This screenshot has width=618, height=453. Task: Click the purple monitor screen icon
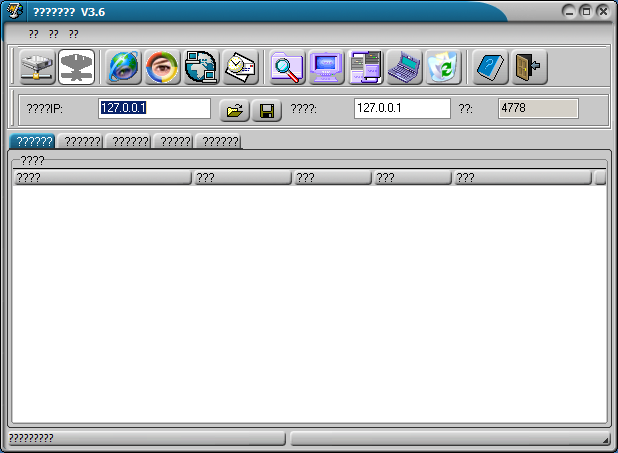[326, 67]
